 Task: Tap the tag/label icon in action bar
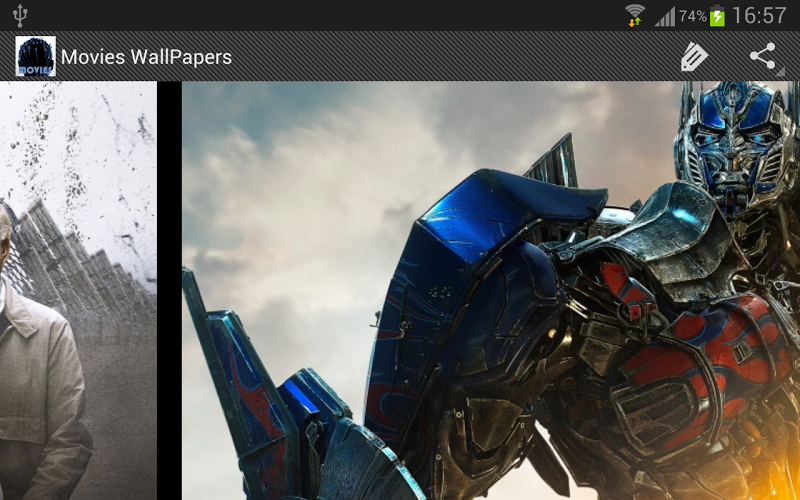pos(694,56)
